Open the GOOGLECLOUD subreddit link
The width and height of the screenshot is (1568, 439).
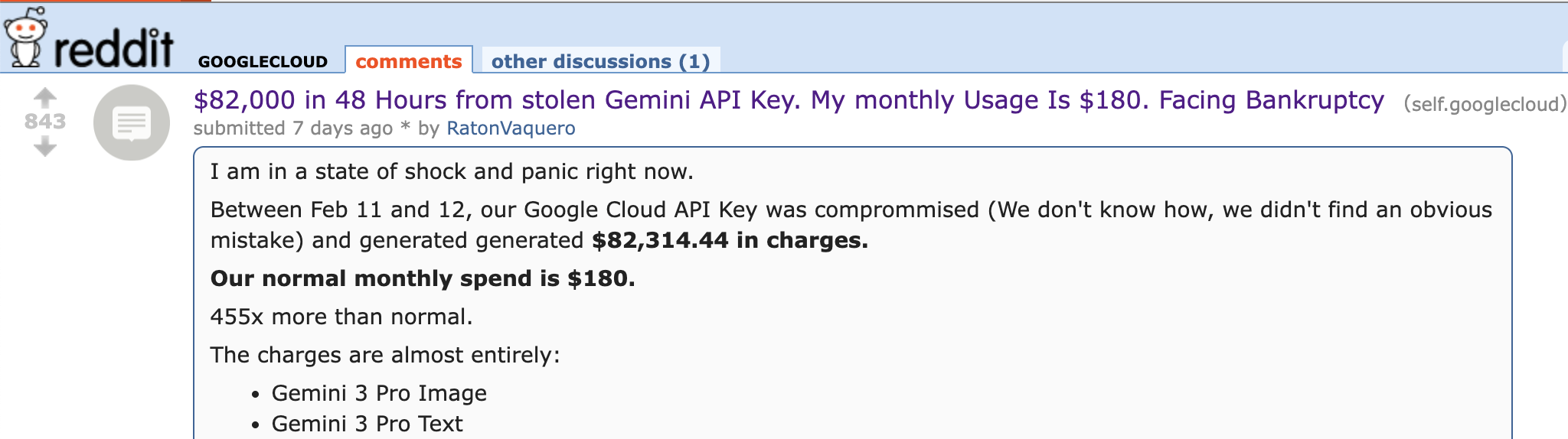(263, 62)
